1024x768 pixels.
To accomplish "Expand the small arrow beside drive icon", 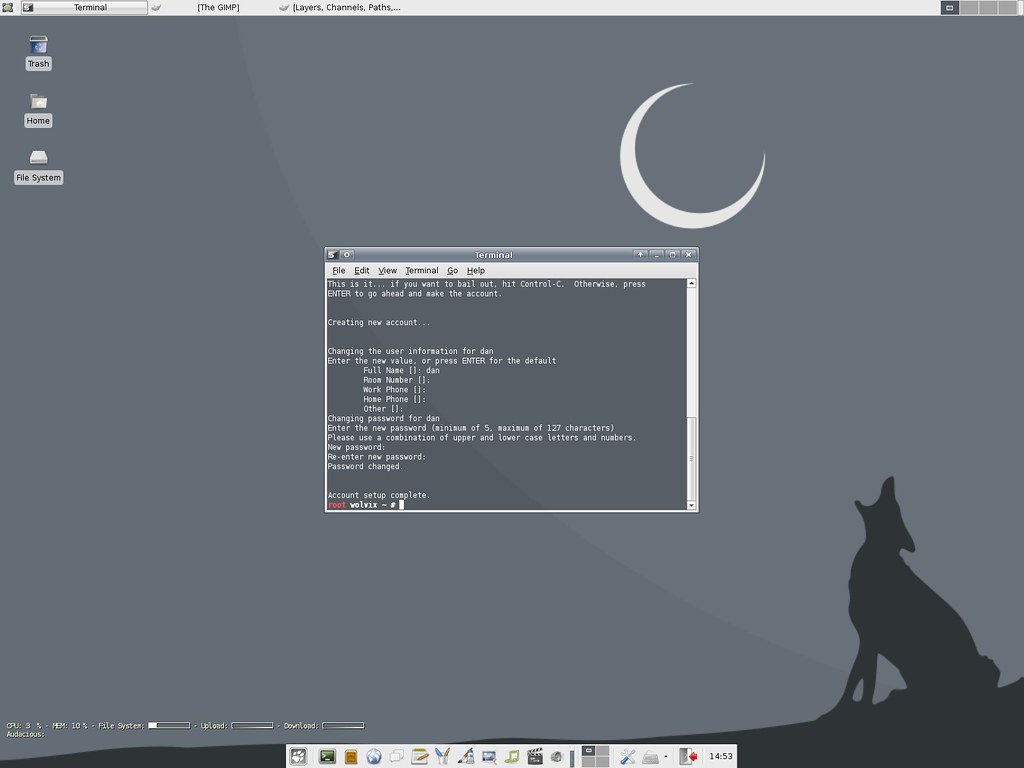I will click(x=665, y=757).
